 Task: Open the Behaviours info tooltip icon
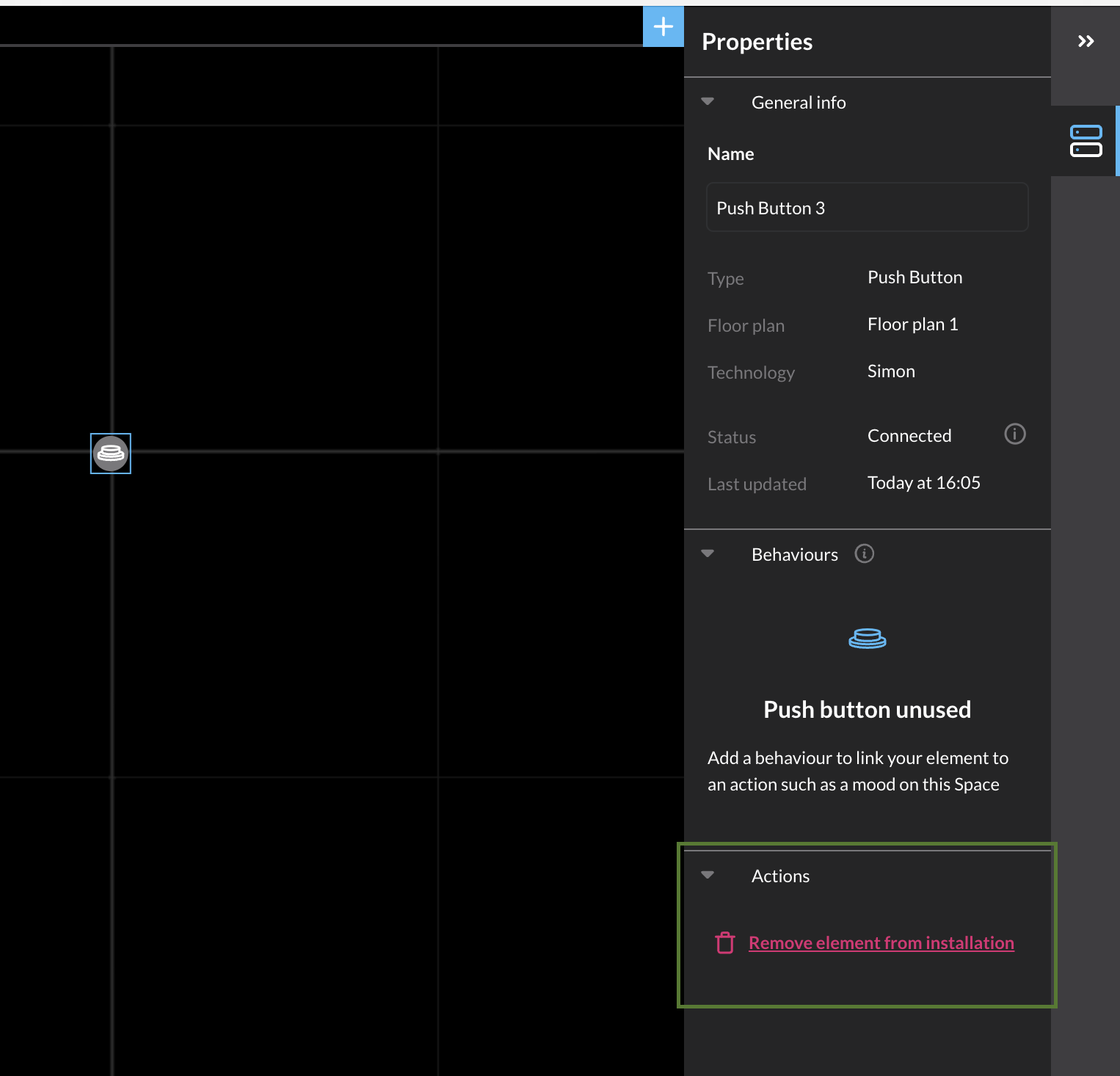(x=864, y=554)
